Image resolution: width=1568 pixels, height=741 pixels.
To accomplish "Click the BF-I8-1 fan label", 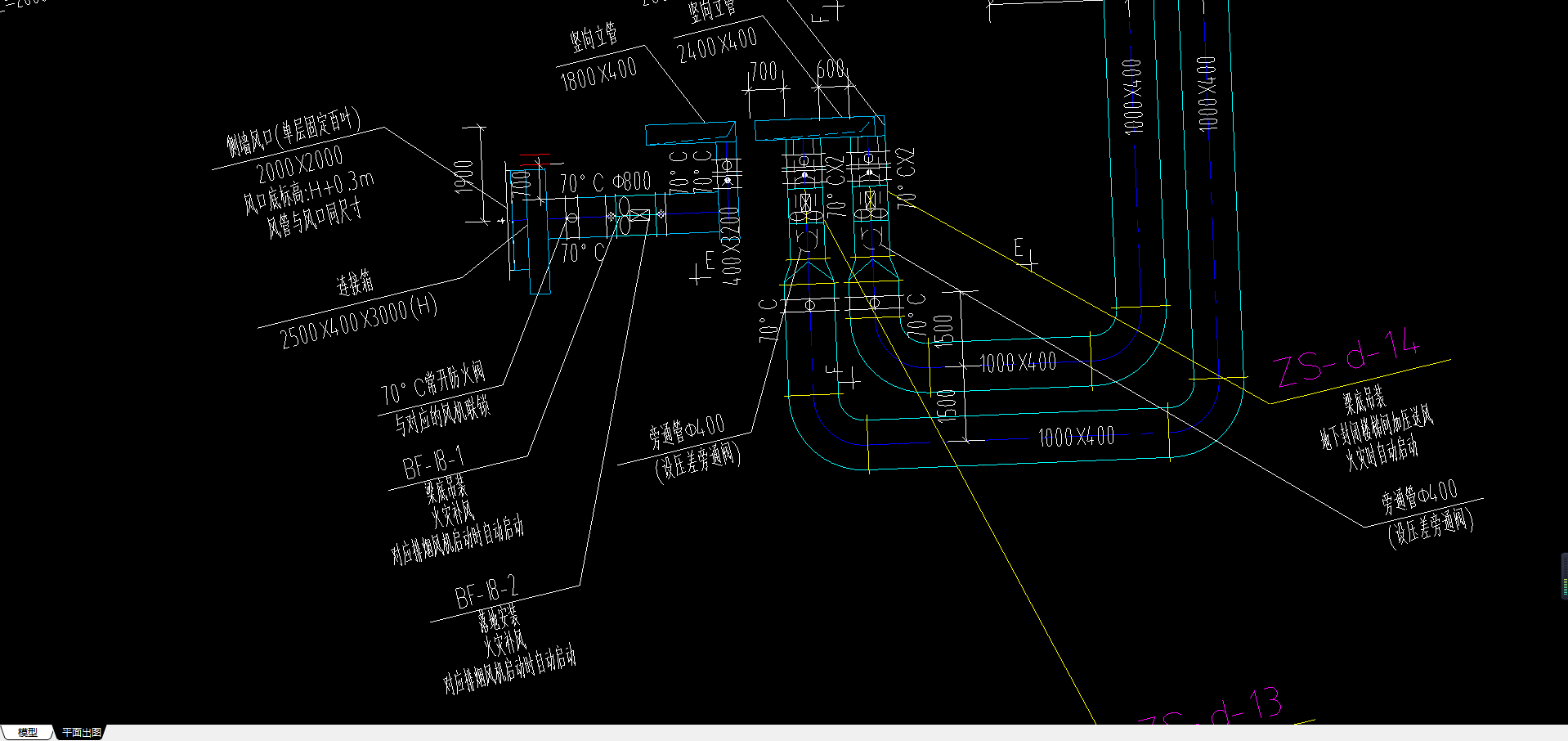I will point(434,463).
